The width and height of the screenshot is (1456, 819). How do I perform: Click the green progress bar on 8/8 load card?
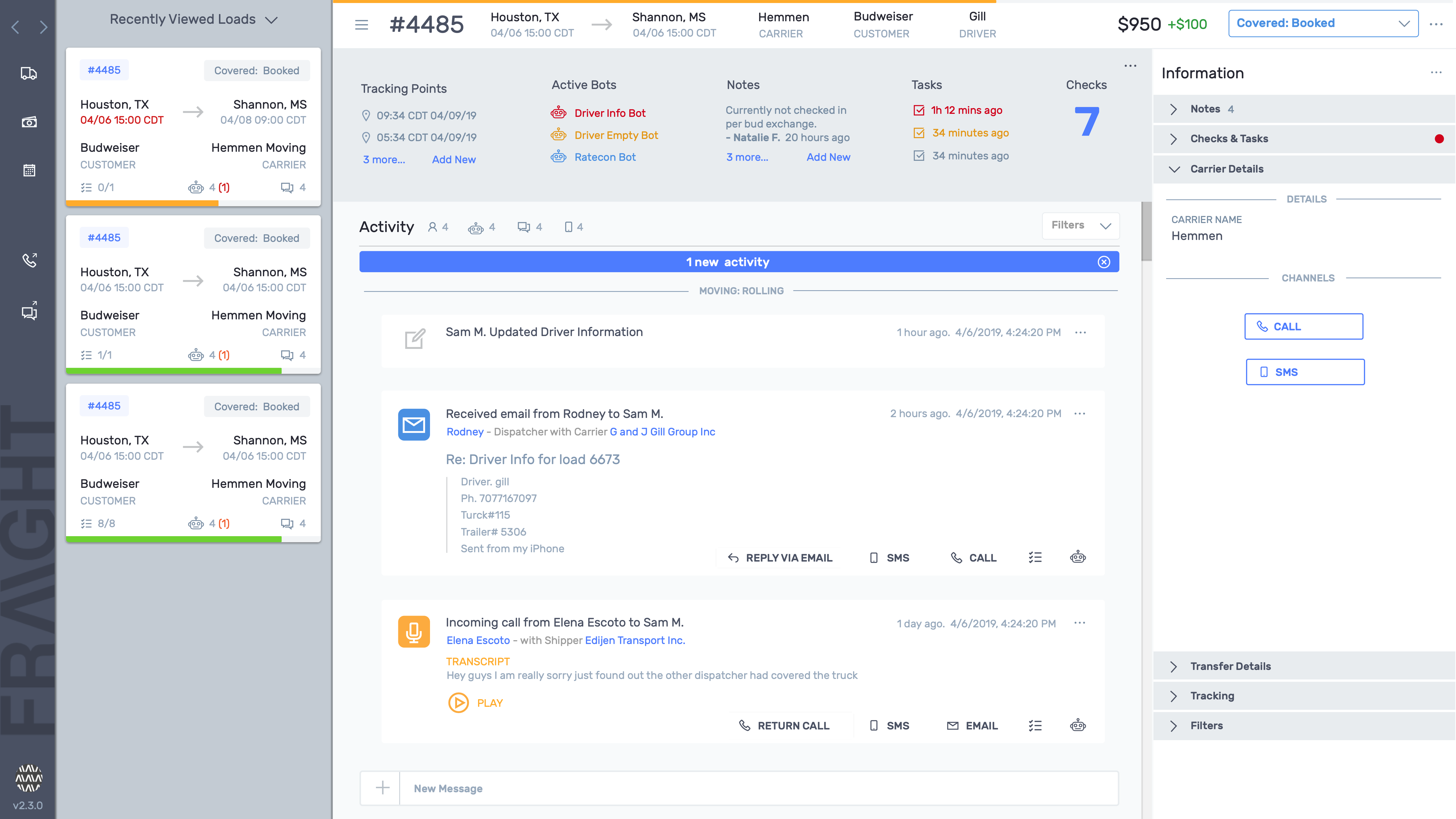coord(174,539)
